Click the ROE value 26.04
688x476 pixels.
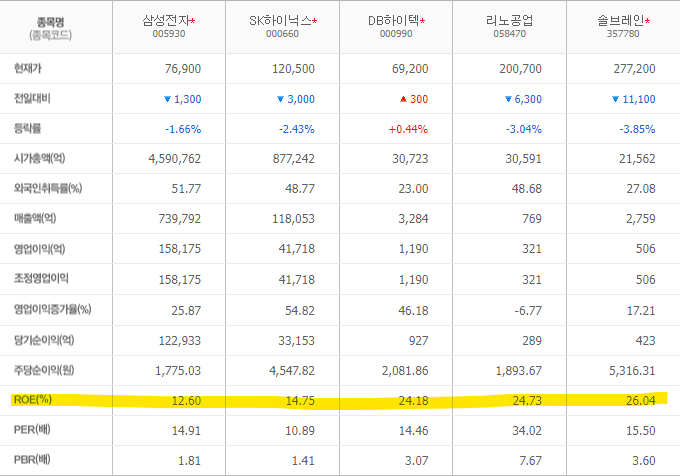point(641,401)
